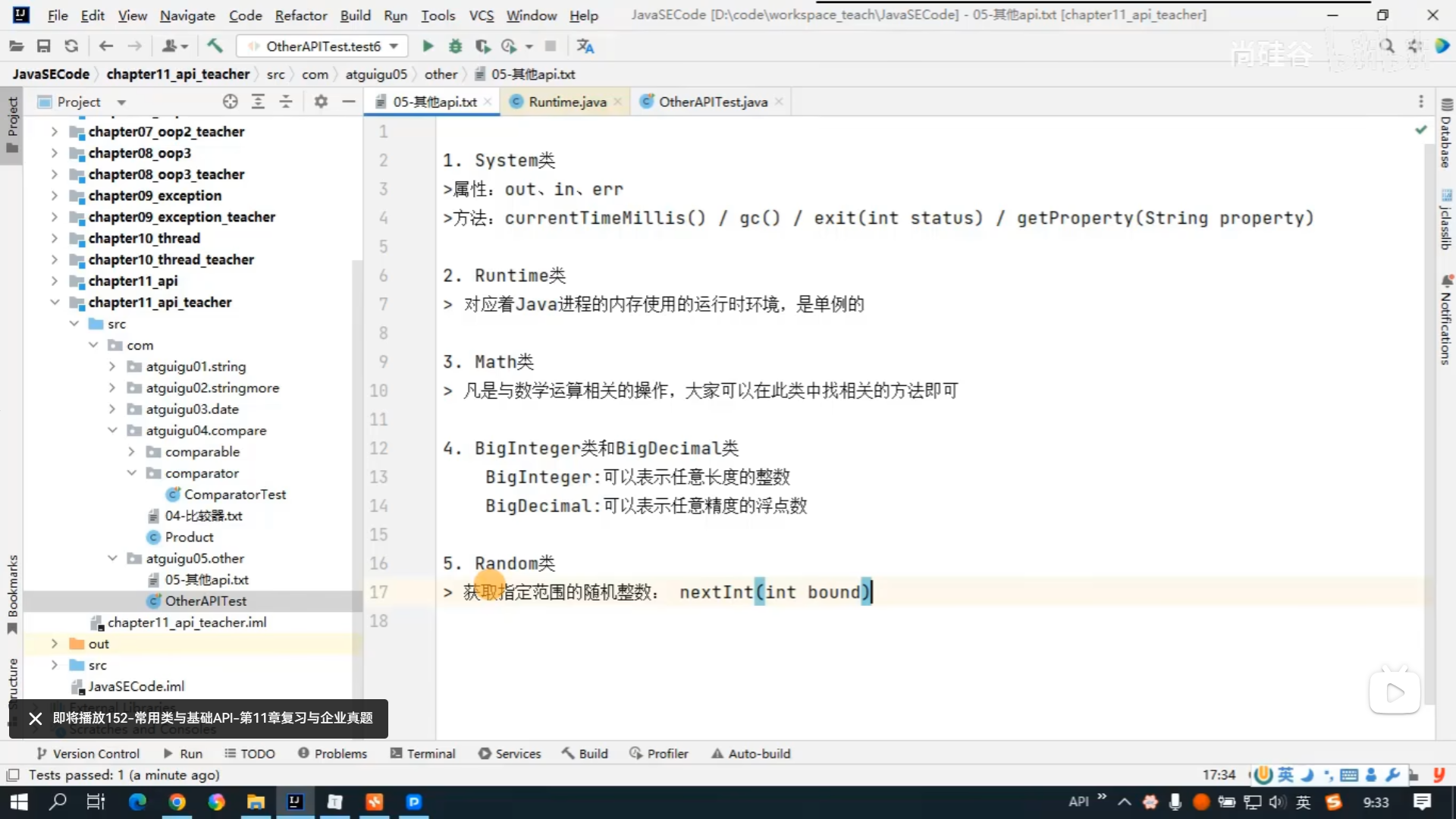Open the Refactor menu
The height and width of the screenshot is (819, 1456).
pos(300,15)
